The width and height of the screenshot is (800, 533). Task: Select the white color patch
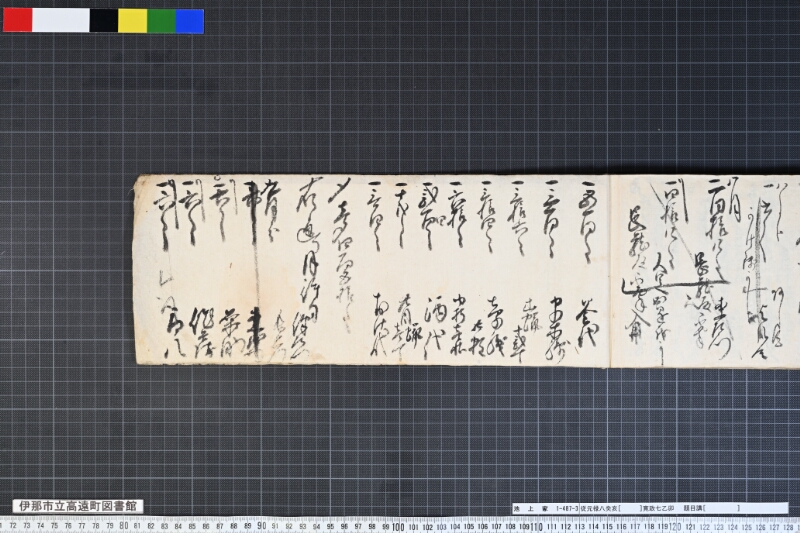tap(61, 20)
